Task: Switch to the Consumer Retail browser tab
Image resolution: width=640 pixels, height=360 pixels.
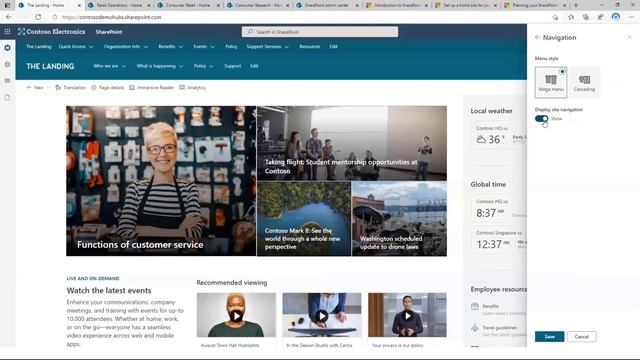Action: coord(189,5)
